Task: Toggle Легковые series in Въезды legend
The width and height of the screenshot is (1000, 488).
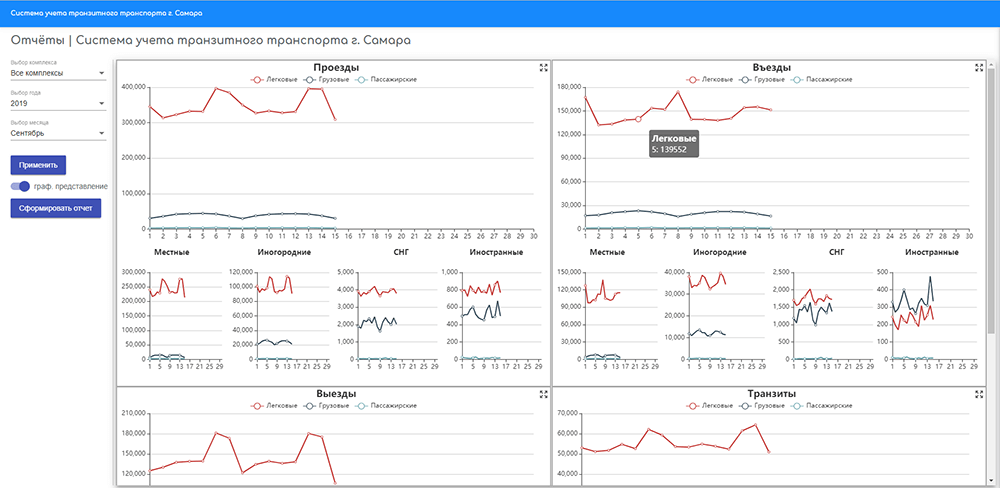Action: click(710, 80)
